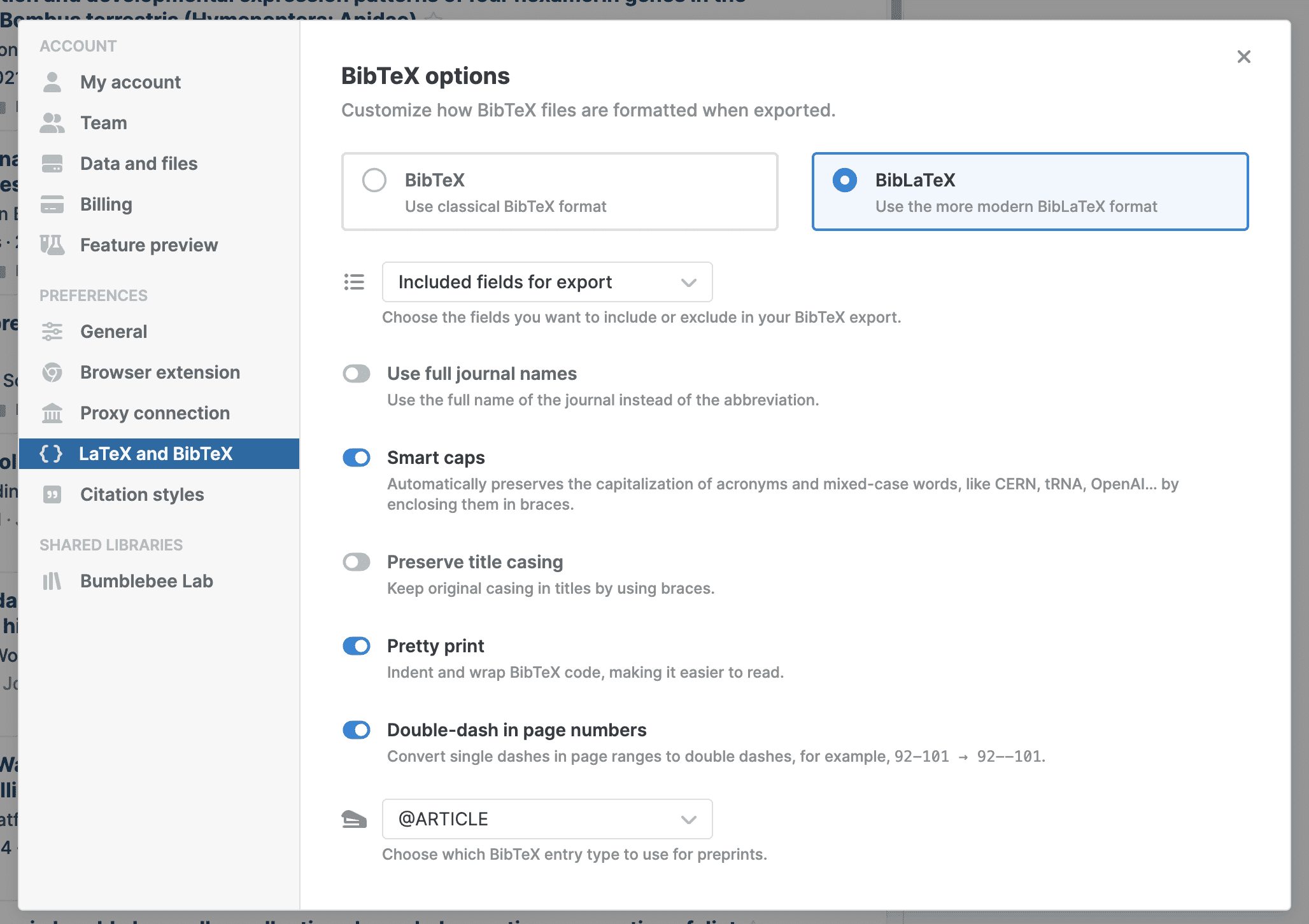The height and width of the screenshot is (924, 1309).
Task: Expand the @ARTICLE preprint entry type dropdown
Action: (x=547, y=819)
